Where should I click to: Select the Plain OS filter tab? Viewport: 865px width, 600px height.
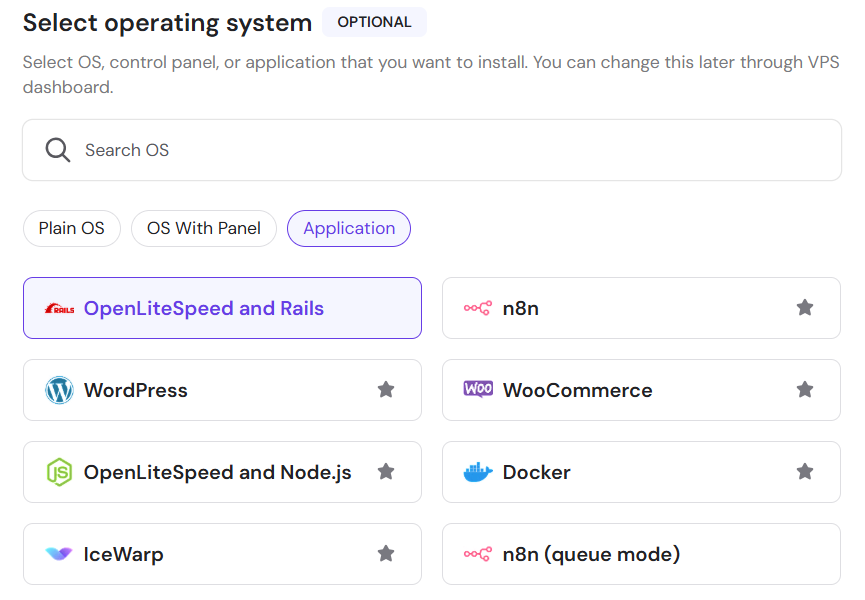pos(72,228)
